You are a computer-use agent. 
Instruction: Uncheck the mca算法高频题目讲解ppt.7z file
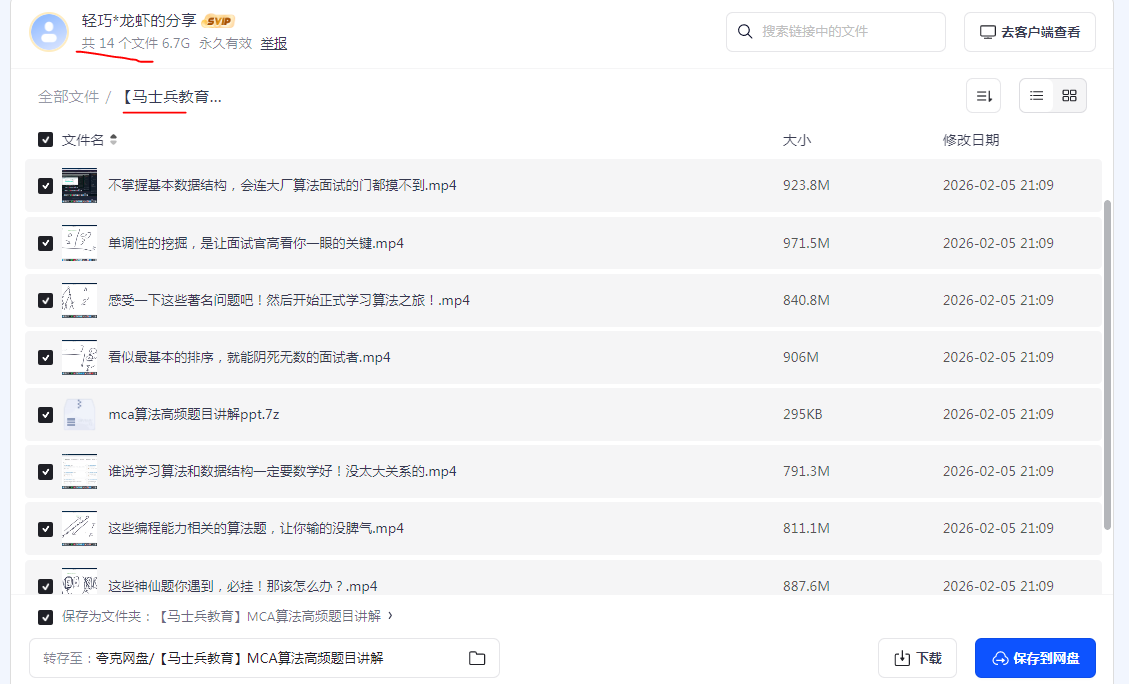pos(45,414)
